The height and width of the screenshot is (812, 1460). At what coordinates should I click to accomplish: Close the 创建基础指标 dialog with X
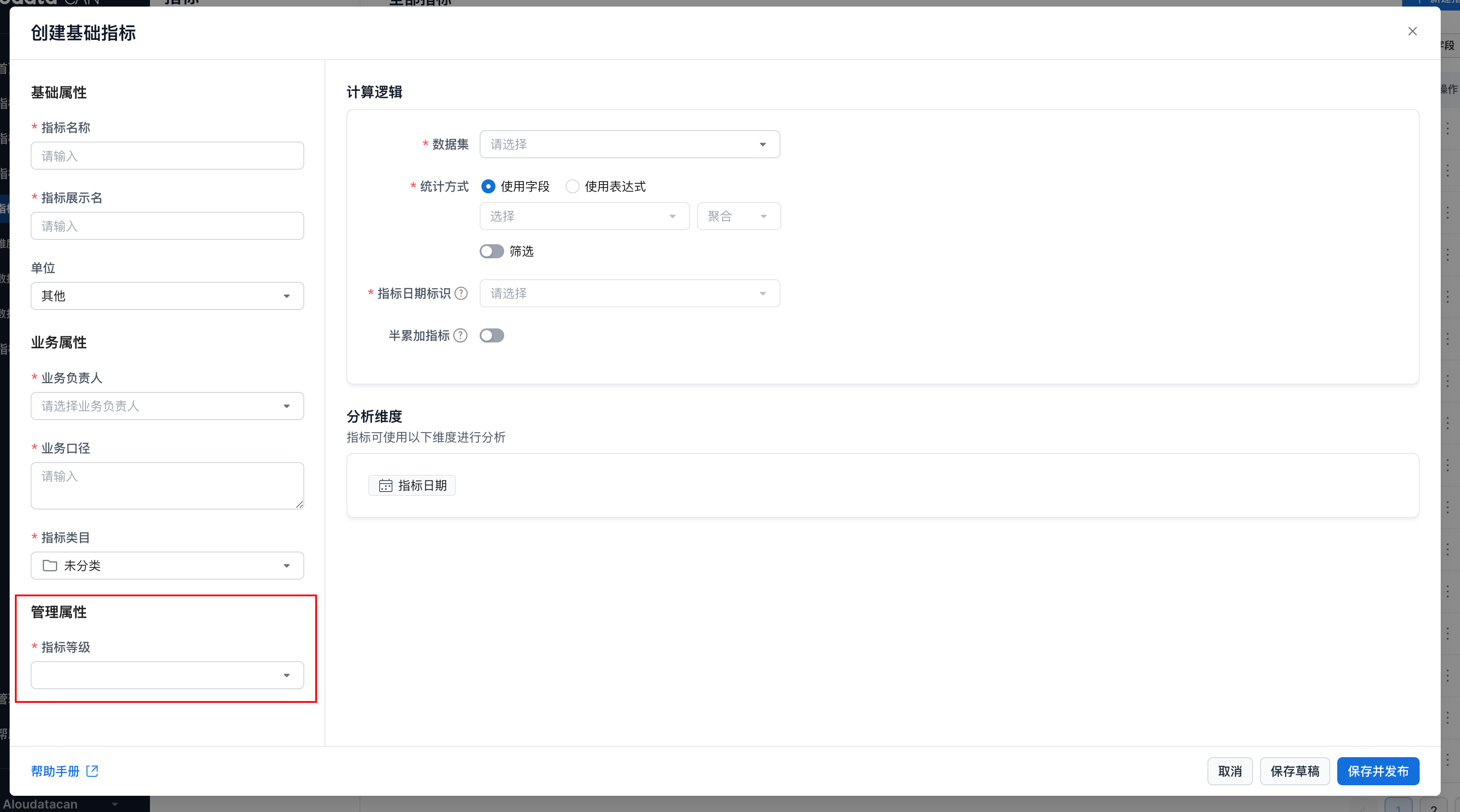click(x=1412, y=31)
